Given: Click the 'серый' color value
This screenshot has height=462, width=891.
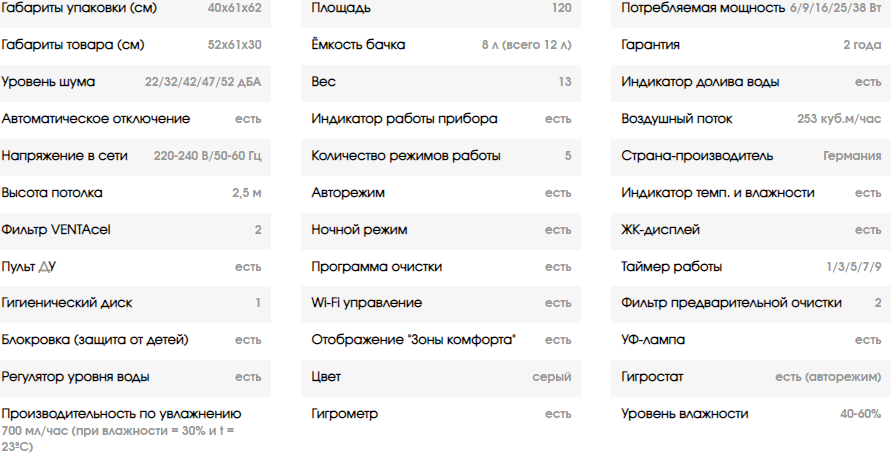Looking at the screenshot, I should coord(551,377).
